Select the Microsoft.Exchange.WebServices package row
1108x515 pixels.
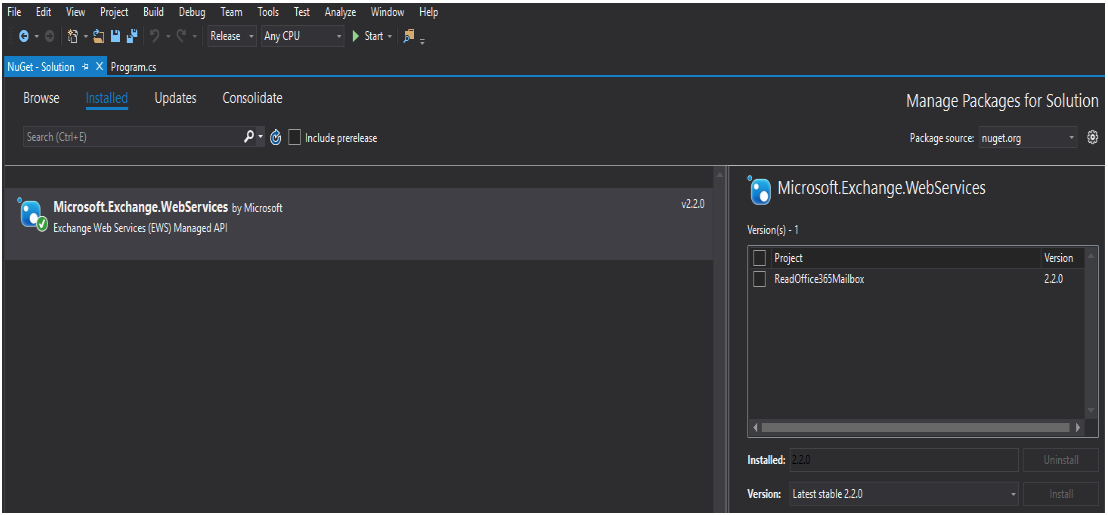(358, 224)
